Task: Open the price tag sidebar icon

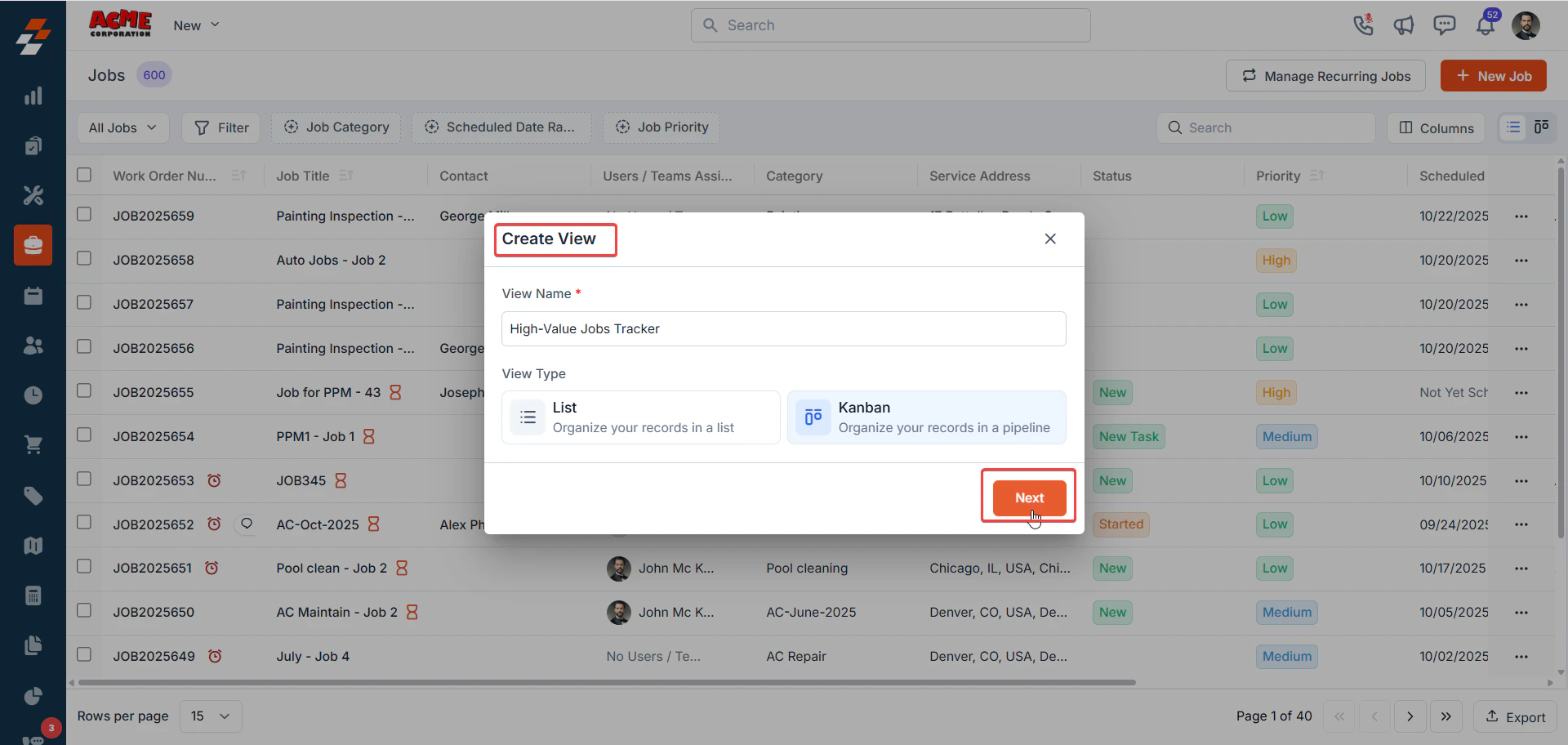Action: click(x=33, y=496)
